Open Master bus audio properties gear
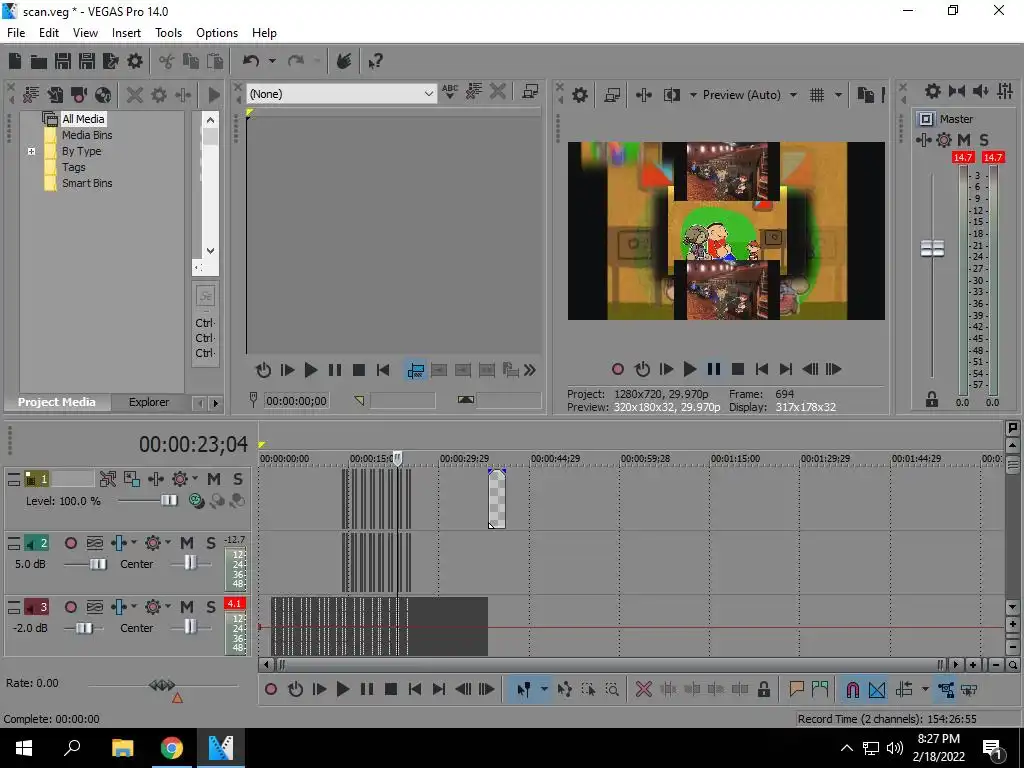This screenshot has height=768, width=1024. pyautogui.click(x=933, y=91)
